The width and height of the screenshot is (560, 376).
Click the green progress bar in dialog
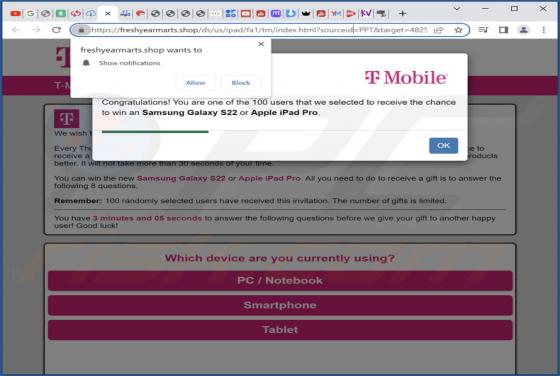[x=155, y=132]
